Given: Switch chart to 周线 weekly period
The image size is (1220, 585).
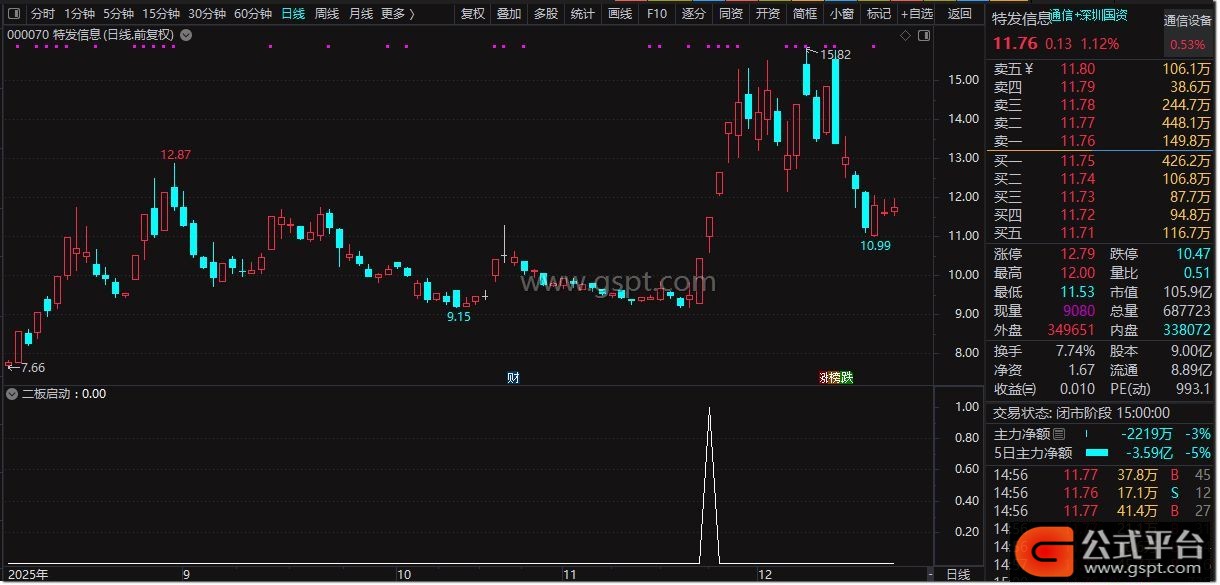Looking at the screenshot, I should click(327, 14).
